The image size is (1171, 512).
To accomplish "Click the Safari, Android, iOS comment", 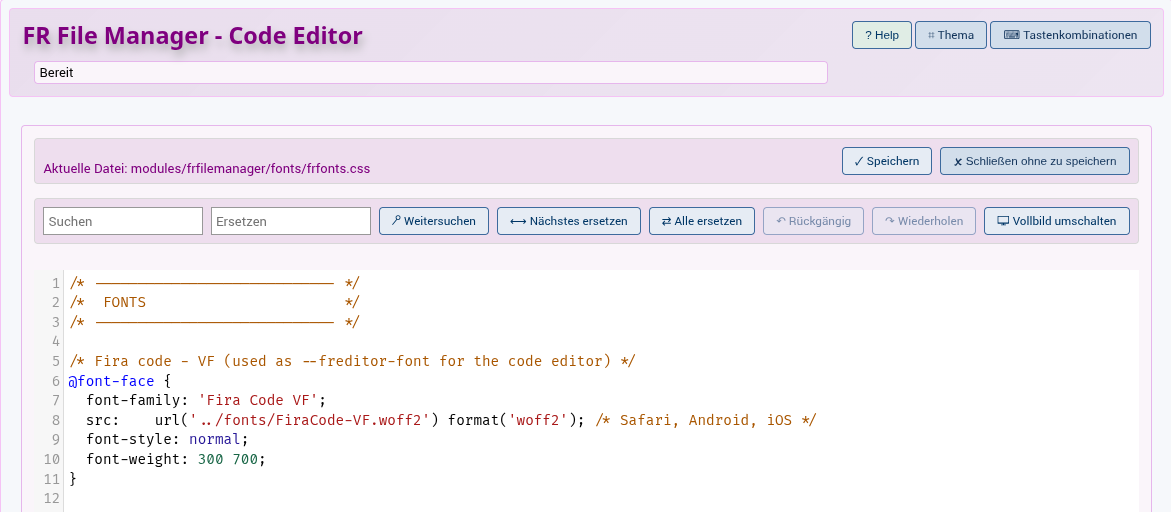I will 706,419.
